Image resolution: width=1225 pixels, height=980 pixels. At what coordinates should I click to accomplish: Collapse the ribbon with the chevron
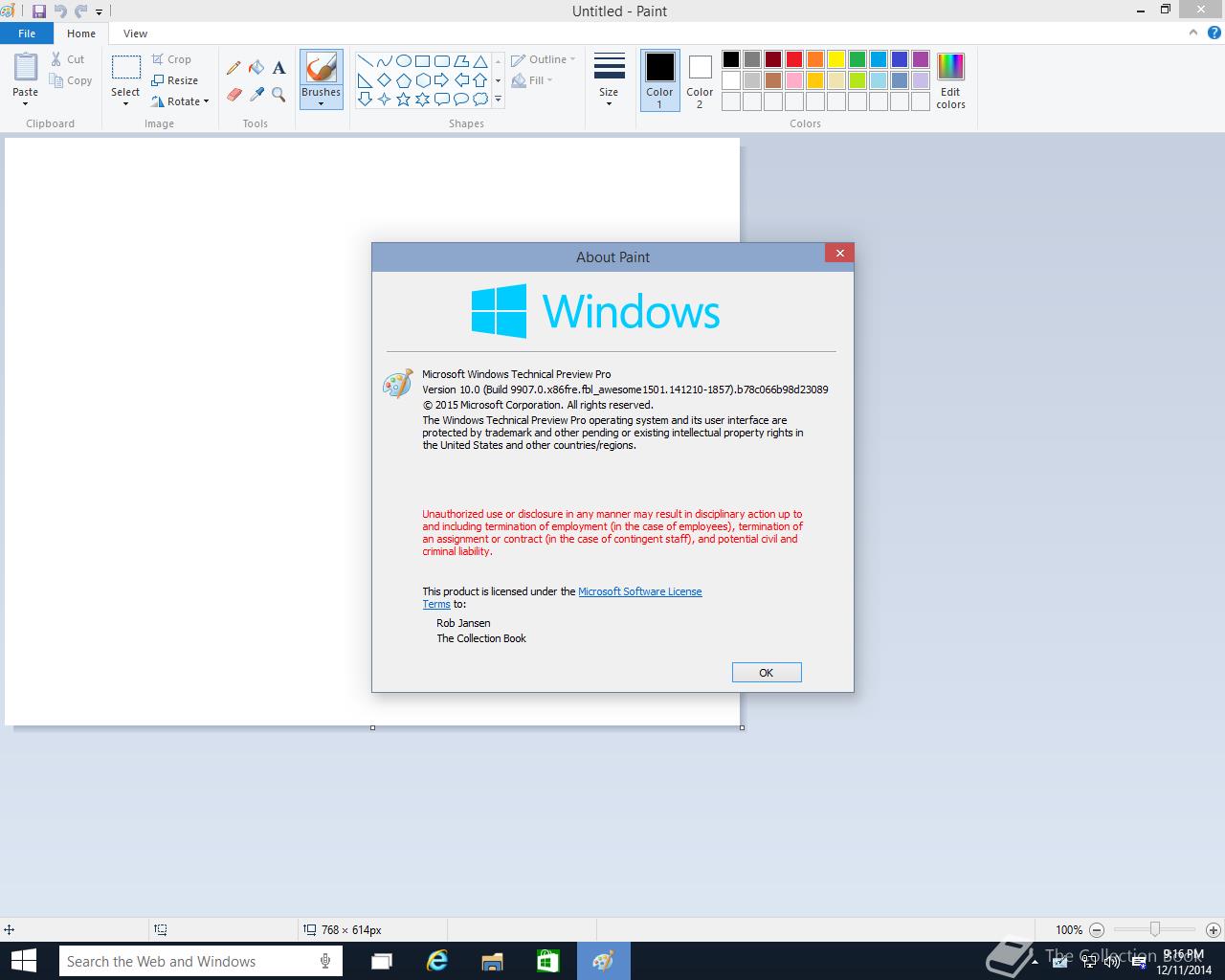[x=1193, y=33]
